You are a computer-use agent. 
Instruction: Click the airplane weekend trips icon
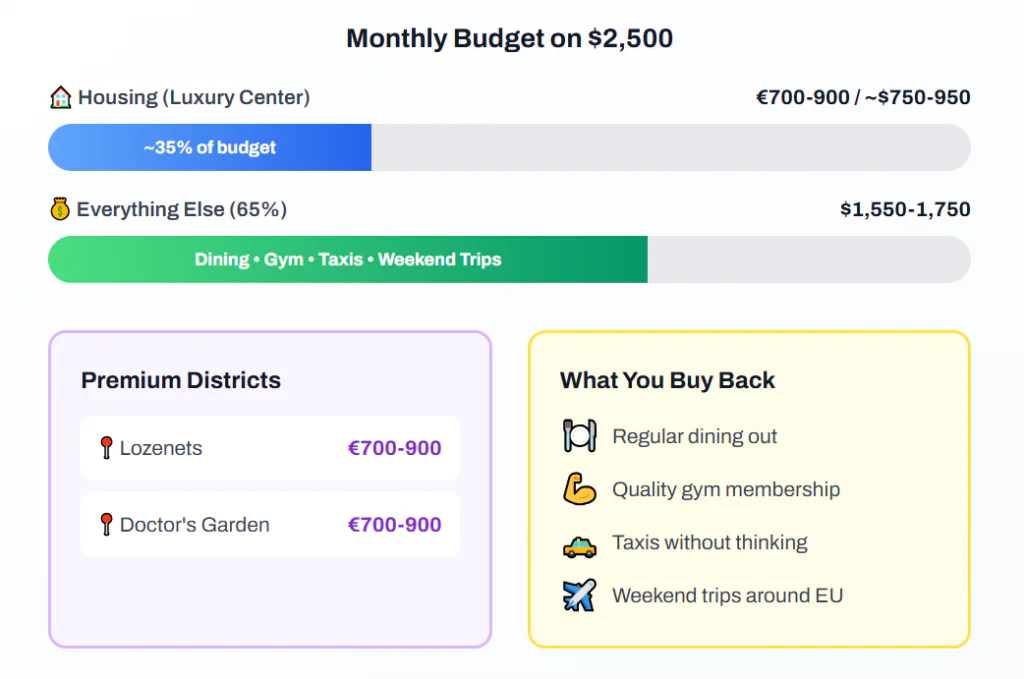(x=579, y=596)
